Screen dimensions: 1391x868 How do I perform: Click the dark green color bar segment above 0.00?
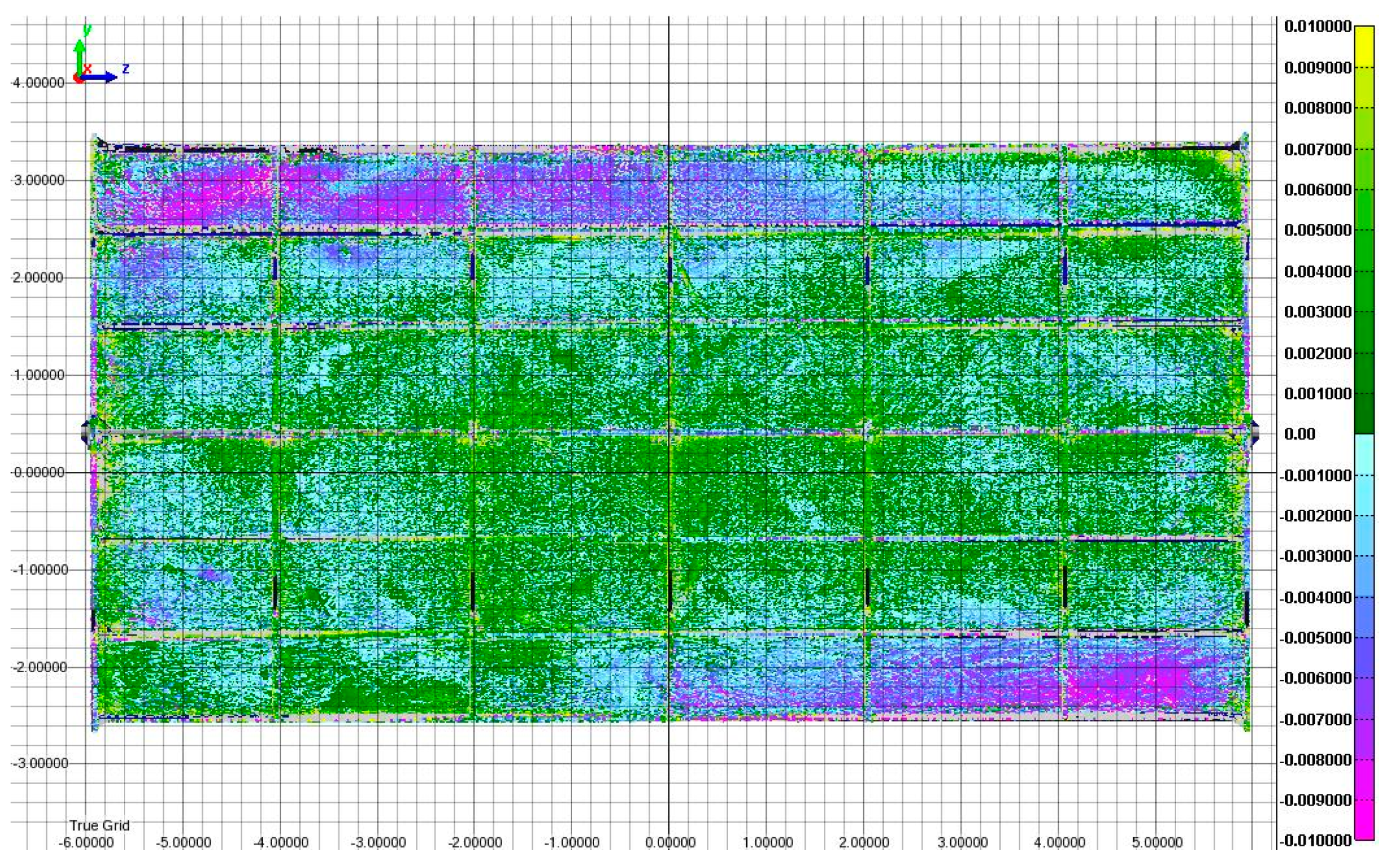click(1364, 414)
